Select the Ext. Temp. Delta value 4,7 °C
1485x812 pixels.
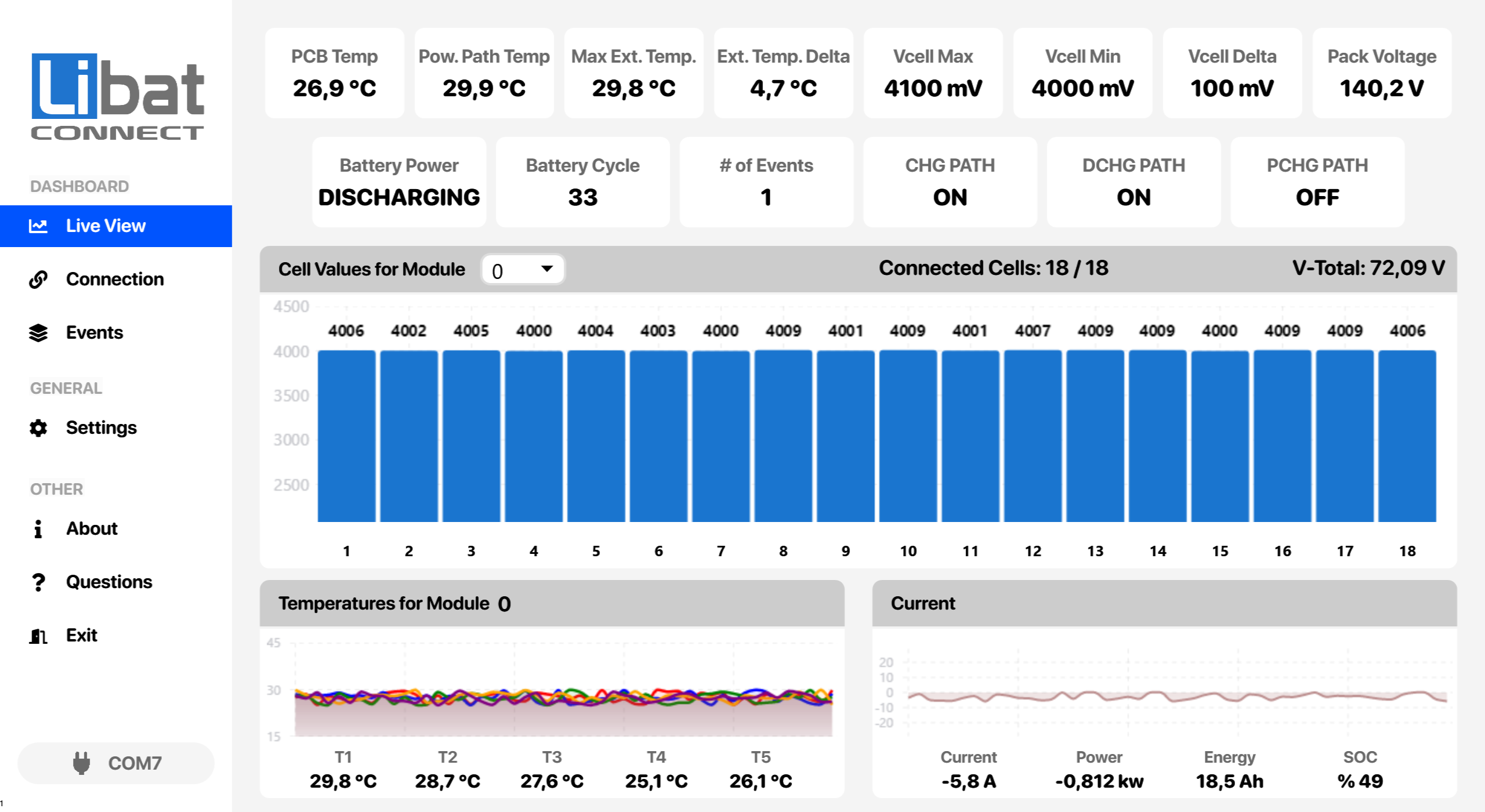783,89
